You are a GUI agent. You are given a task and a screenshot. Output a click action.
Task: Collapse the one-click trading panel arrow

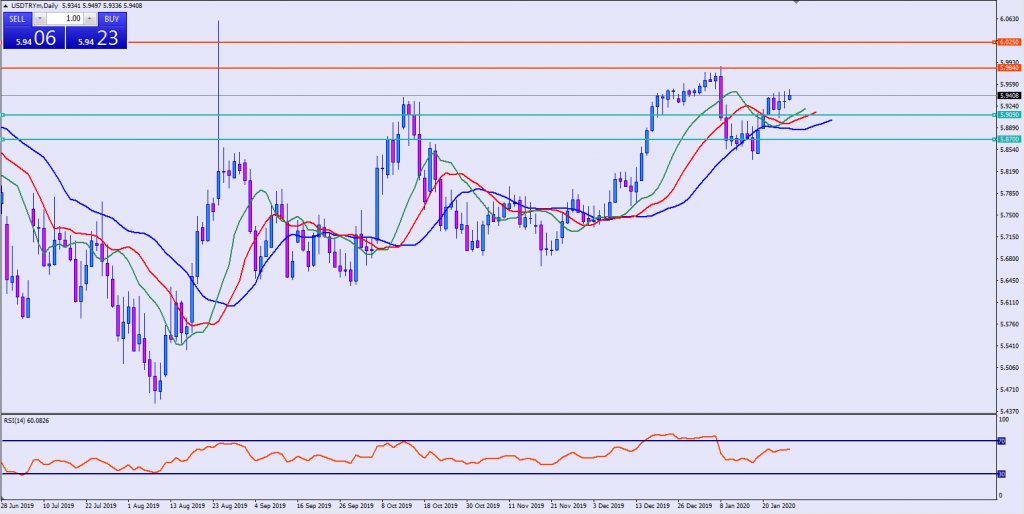(5, 6)
